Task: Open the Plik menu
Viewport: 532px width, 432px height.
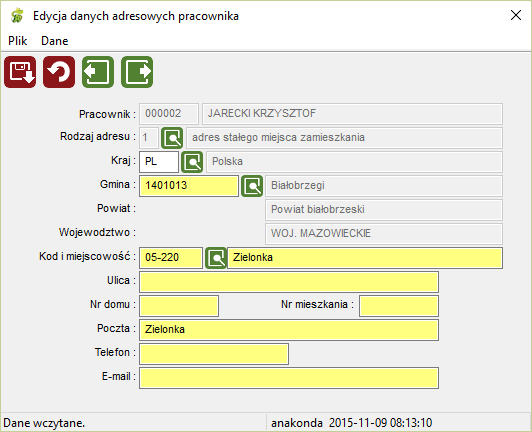Action: click(x=18, y=41)
